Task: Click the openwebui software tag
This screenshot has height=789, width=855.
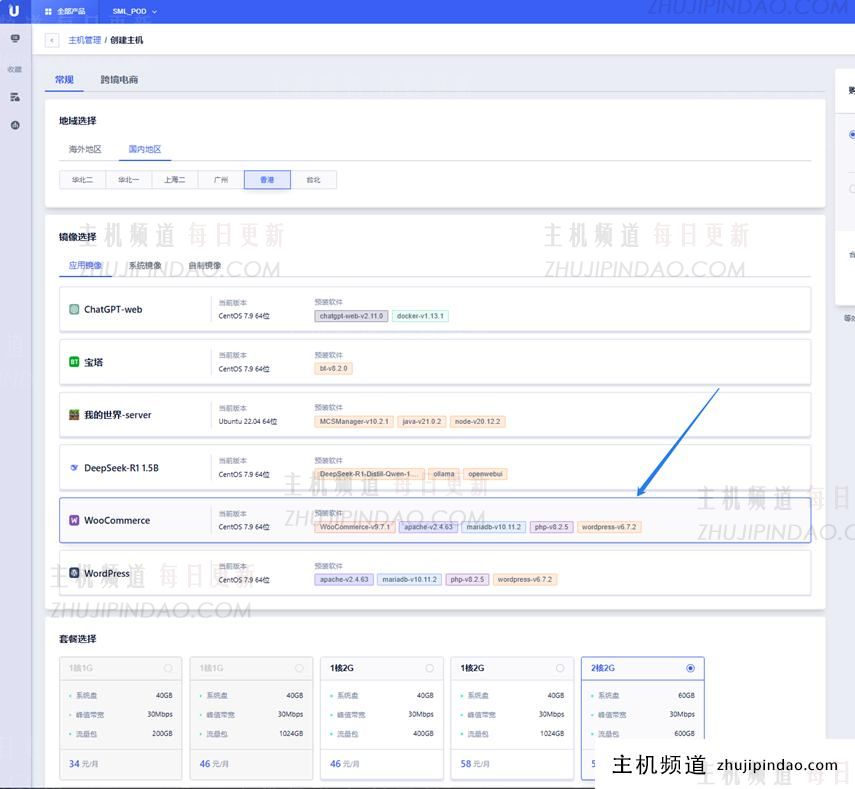Action: coord(485,474)
